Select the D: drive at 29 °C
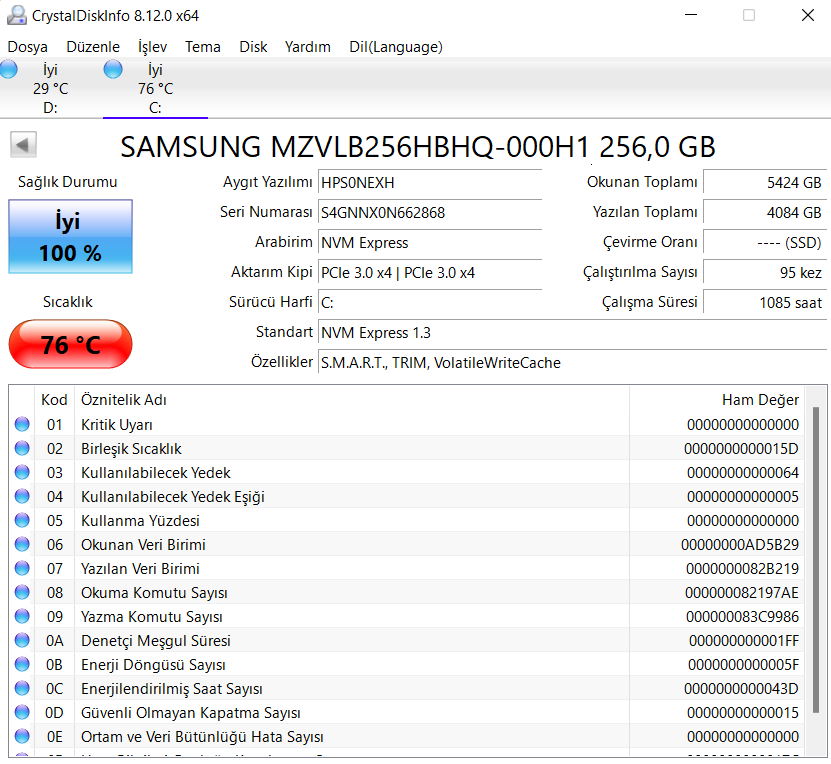 coord(50,88)
